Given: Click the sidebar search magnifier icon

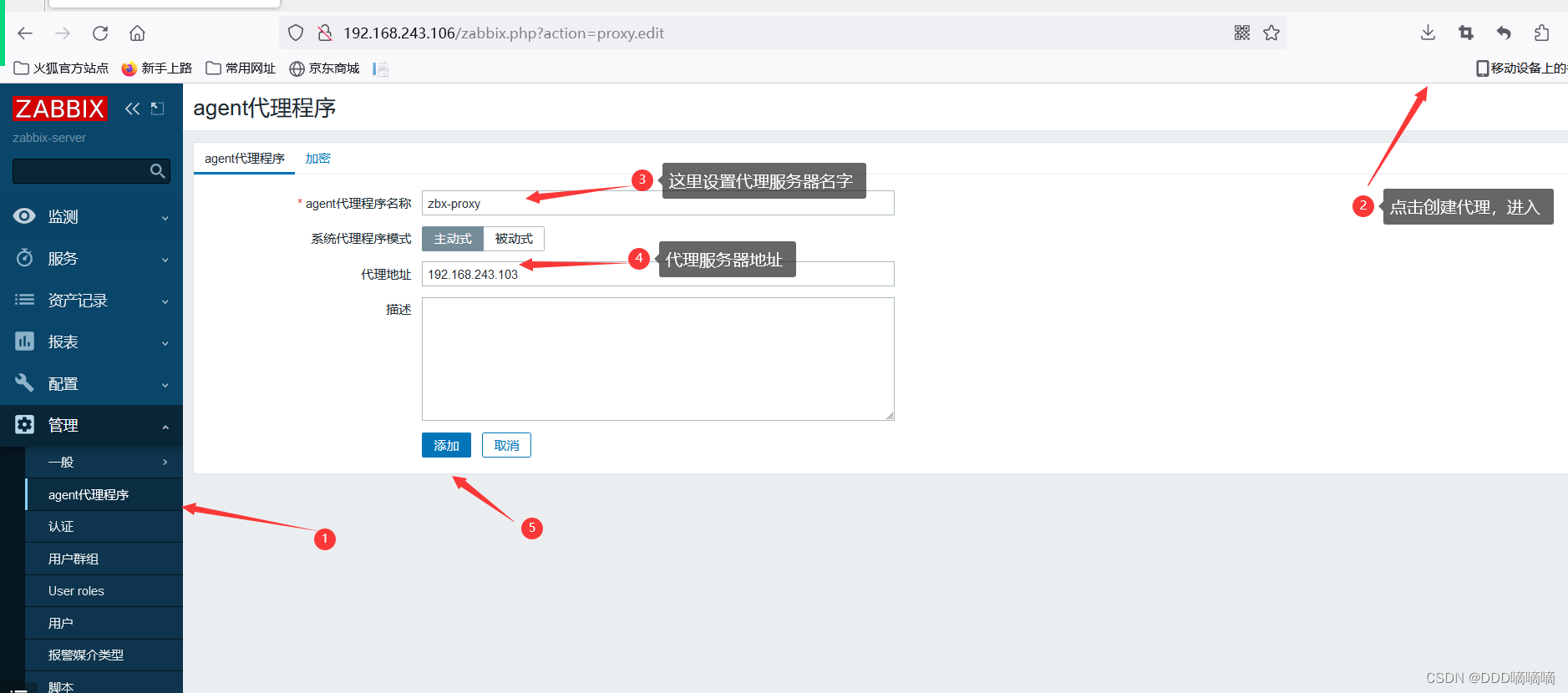Looking at the screenshot, I should click(x=157, y=171).
